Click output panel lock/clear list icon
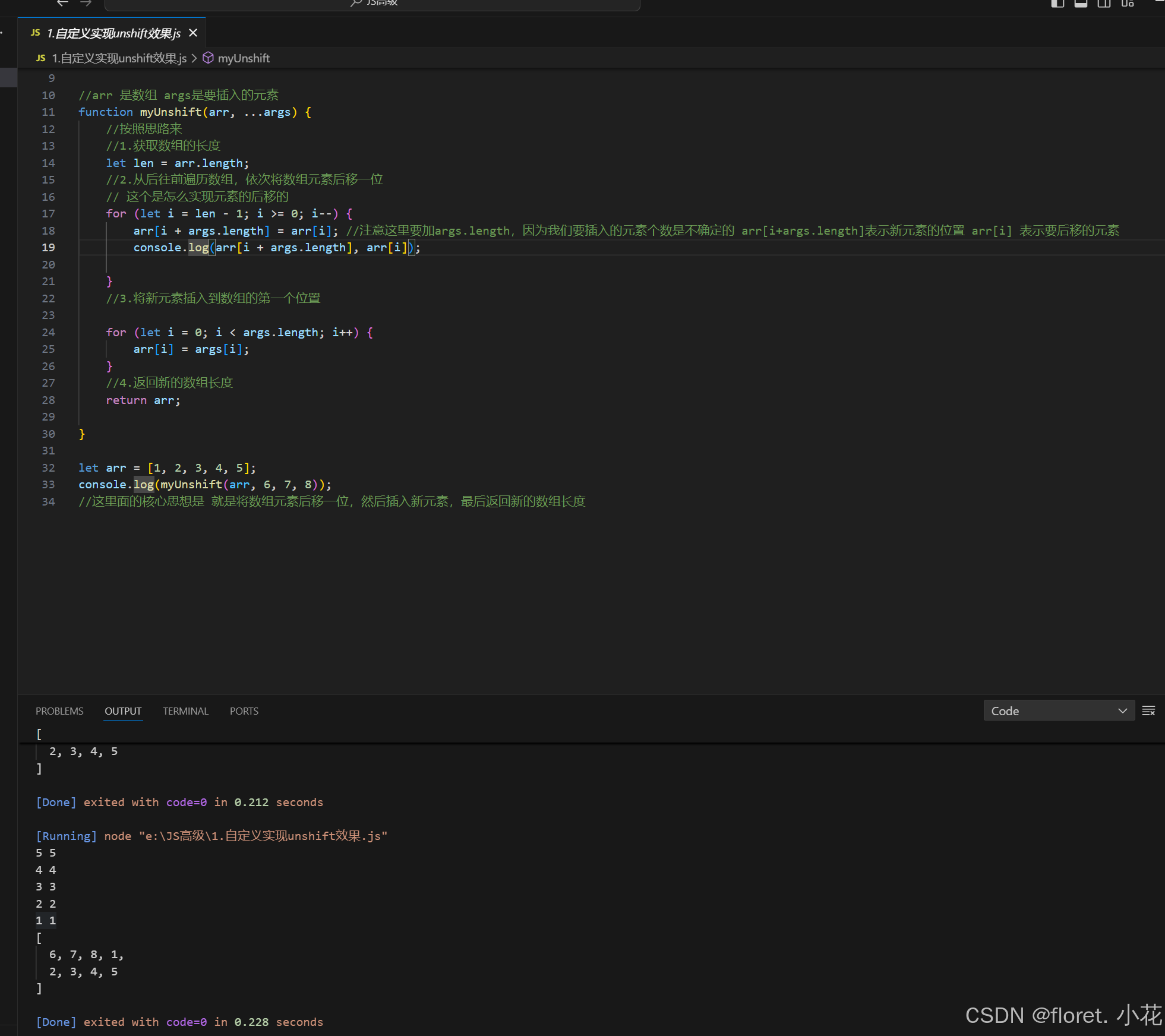The height and width of the screenshot is (1036, 1165). click(x=1148, y=711)
